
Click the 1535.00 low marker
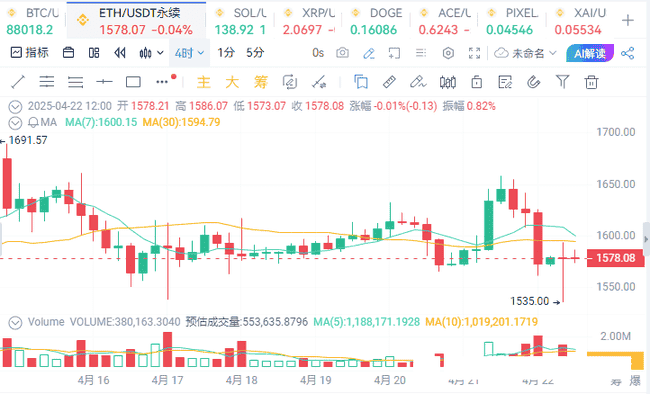(535, 301)
